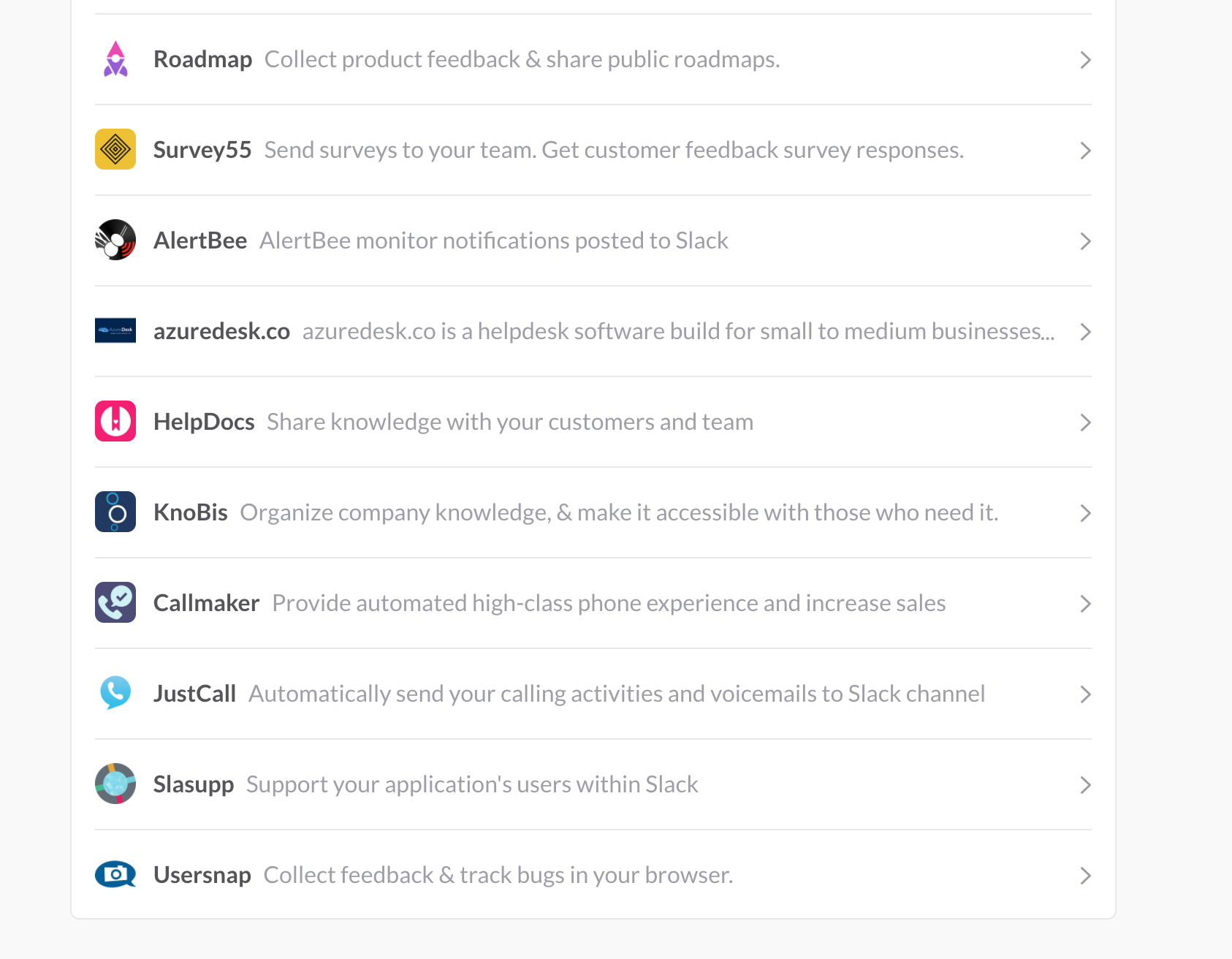Image resolution: width=1232 pixels, height=959 pixels.
Task: Open the azuredesk.co logo icon
Action: tap(115, 330)
